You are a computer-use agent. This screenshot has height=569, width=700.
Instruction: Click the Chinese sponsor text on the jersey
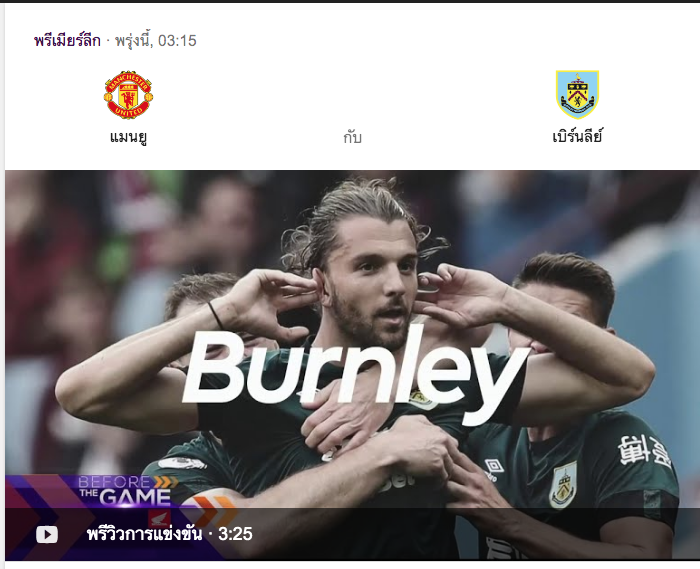click(645, 451)
